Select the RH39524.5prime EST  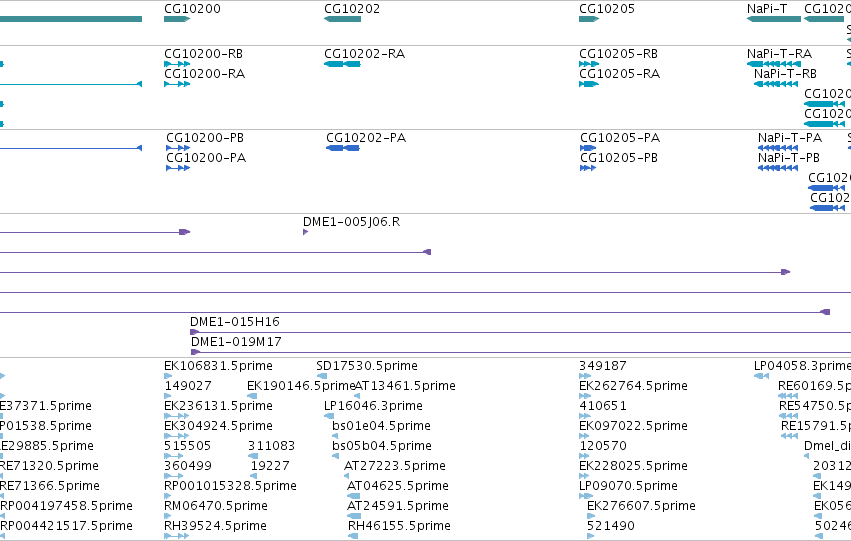pyautogui.click(x=177, y=536)
